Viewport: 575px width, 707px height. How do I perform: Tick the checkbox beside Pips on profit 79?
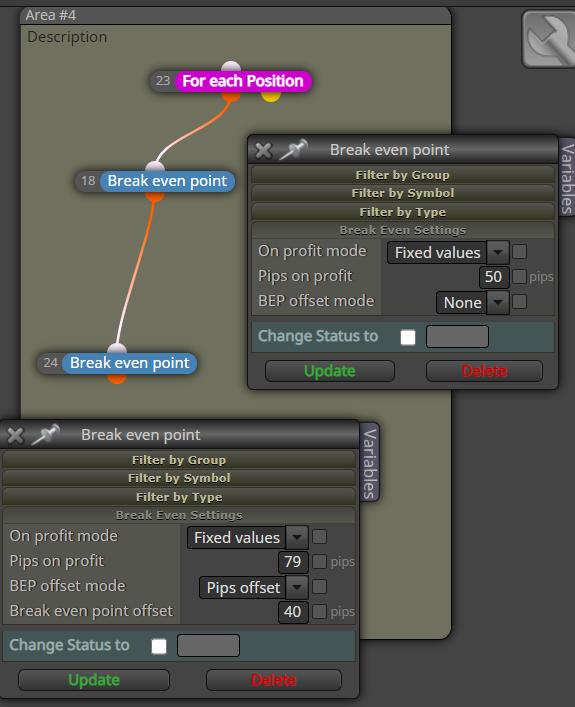[319, 561]
